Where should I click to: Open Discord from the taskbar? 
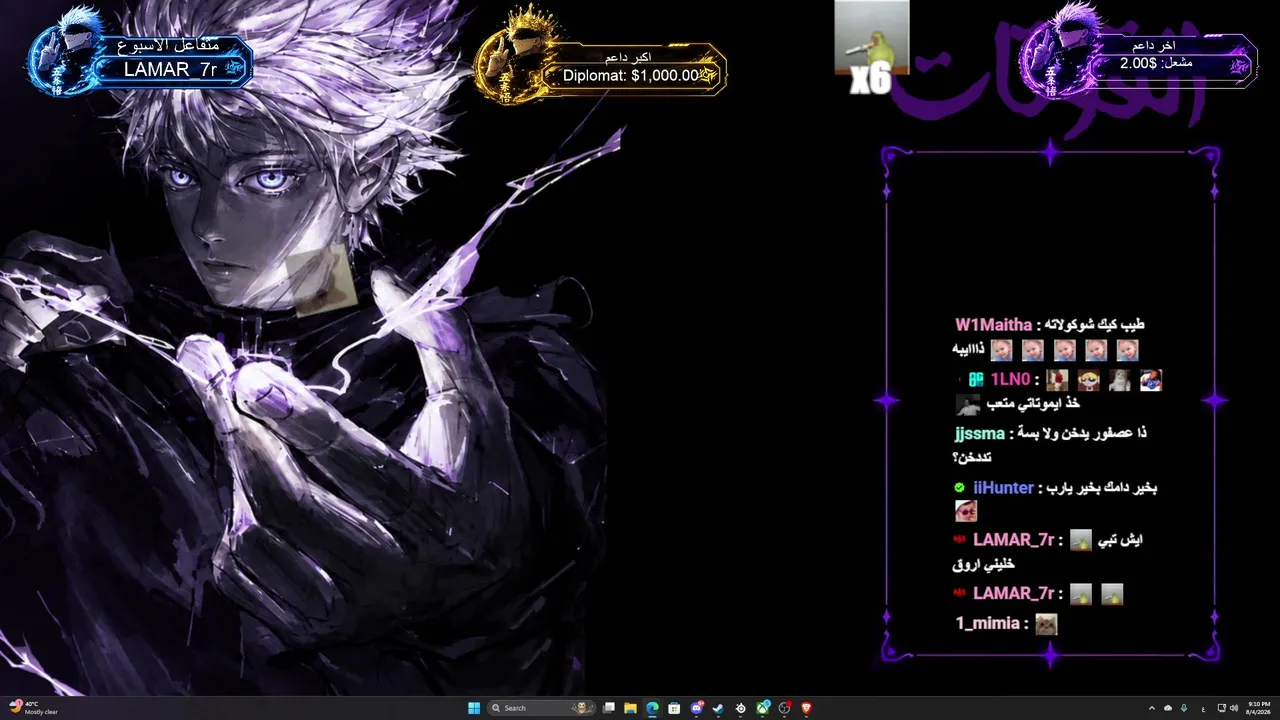[x=697, y=708]
